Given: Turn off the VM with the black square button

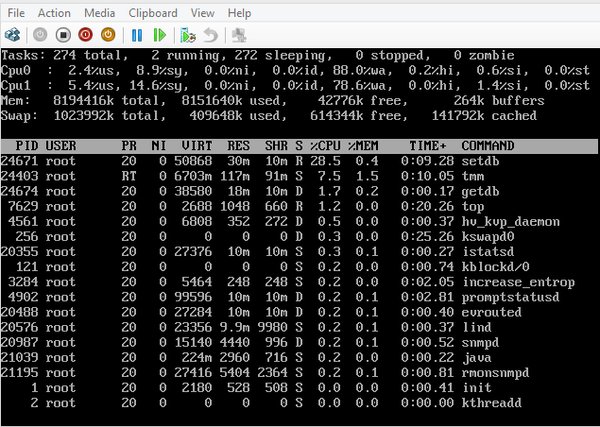Looking at the screenshot, I should click(63, 35).
